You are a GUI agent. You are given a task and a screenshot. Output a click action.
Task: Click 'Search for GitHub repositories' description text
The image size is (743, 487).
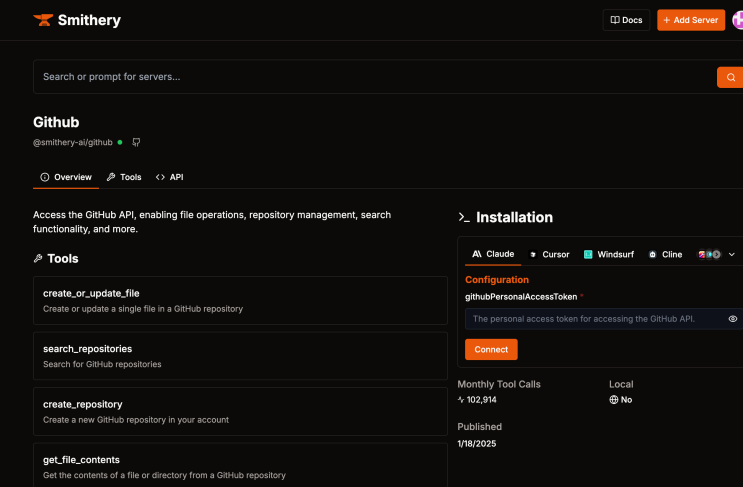click(102, 364)
